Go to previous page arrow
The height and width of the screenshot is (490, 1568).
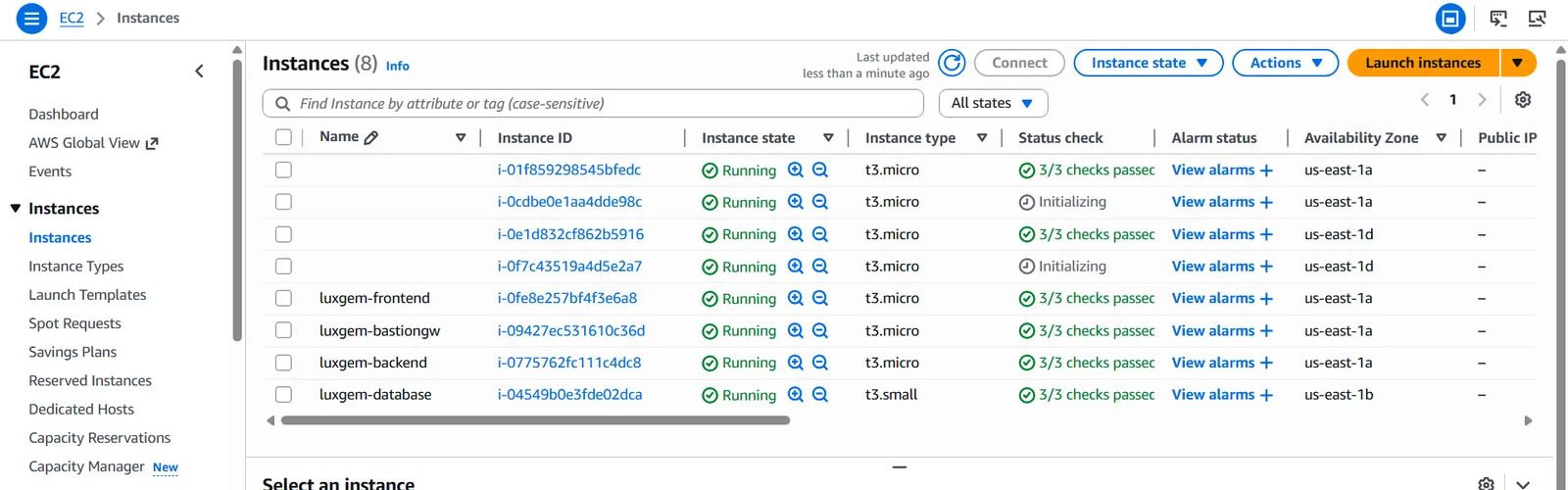(1425, 100)
